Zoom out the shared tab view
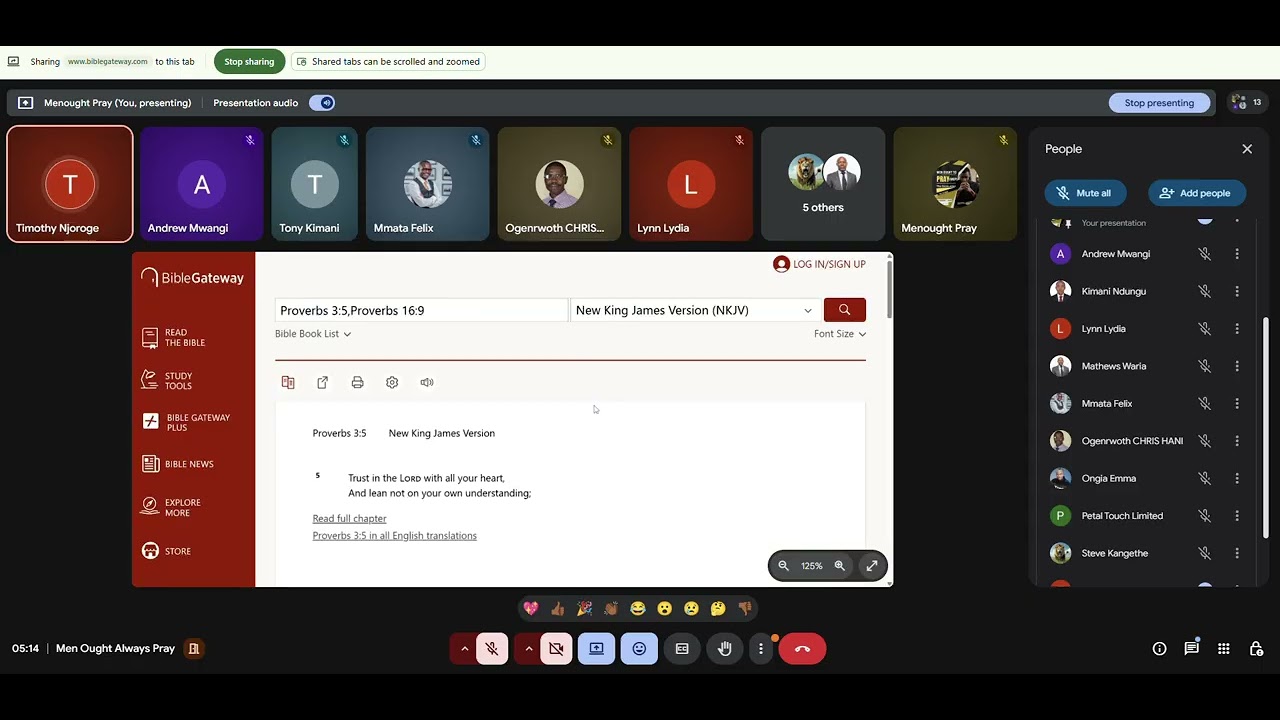Image resolution: width=1280 pixels, height=720 pixels. [784, 566]
